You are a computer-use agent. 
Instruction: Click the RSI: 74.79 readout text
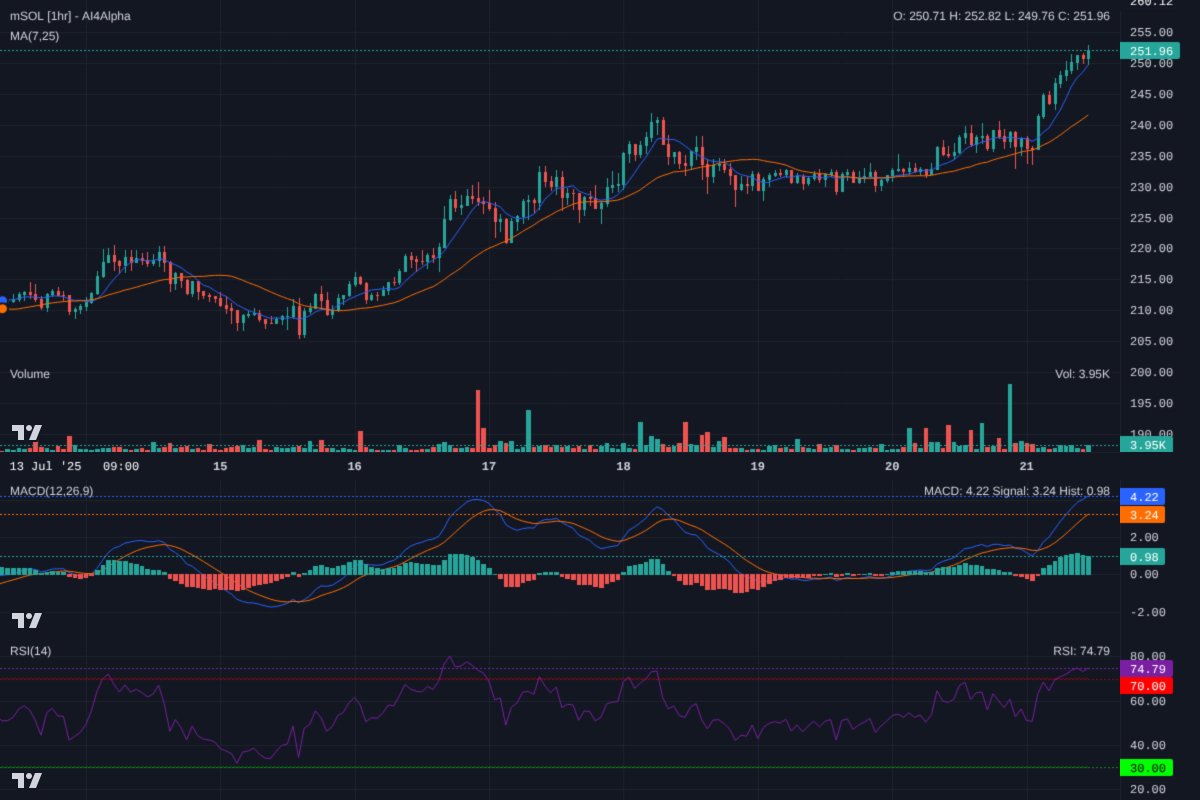pyautogui.click(x=1081, y=651)
